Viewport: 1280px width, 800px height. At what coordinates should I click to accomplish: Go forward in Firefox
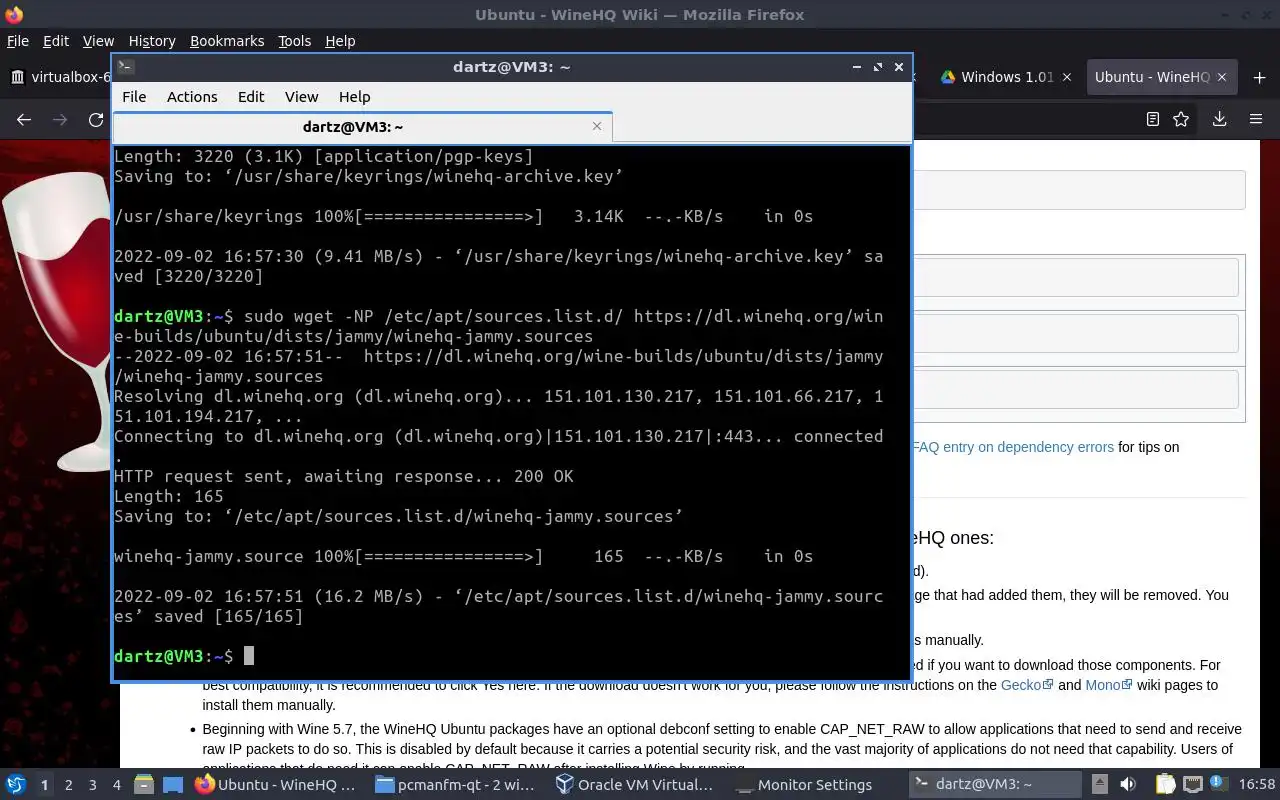pos(60,119)
